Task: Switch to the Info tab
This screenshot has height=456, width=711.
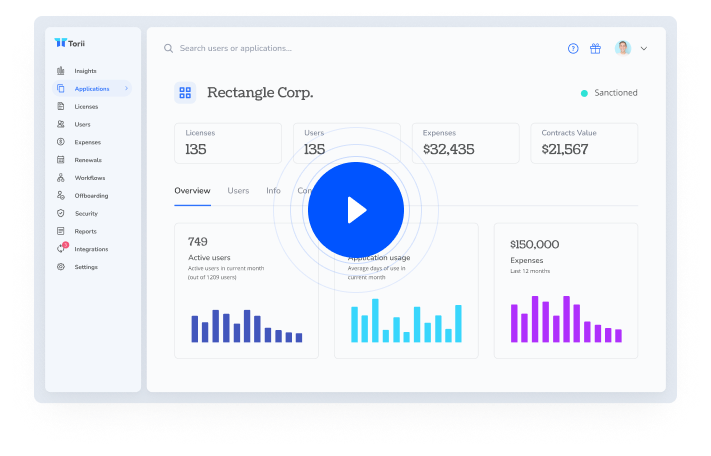Action: coord(273,191)
